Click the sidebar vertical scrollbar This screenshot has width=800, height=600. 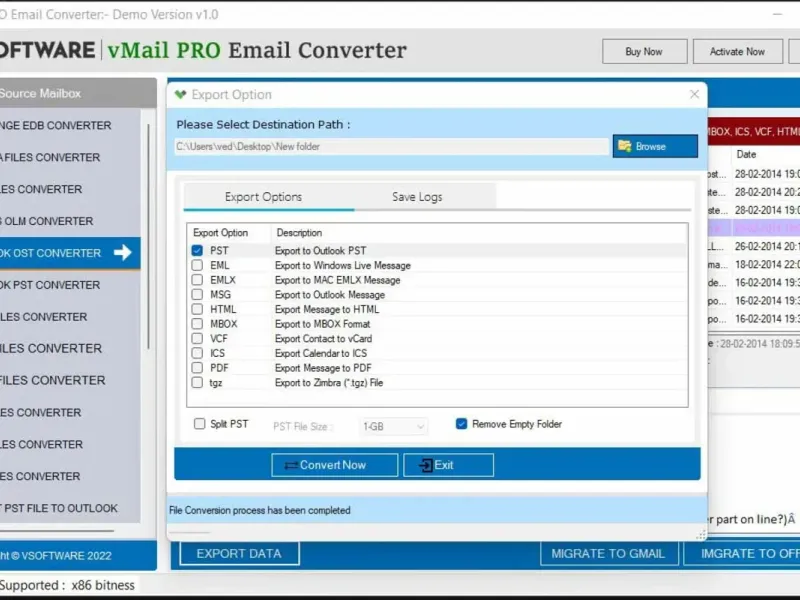(x=148, y=237)
